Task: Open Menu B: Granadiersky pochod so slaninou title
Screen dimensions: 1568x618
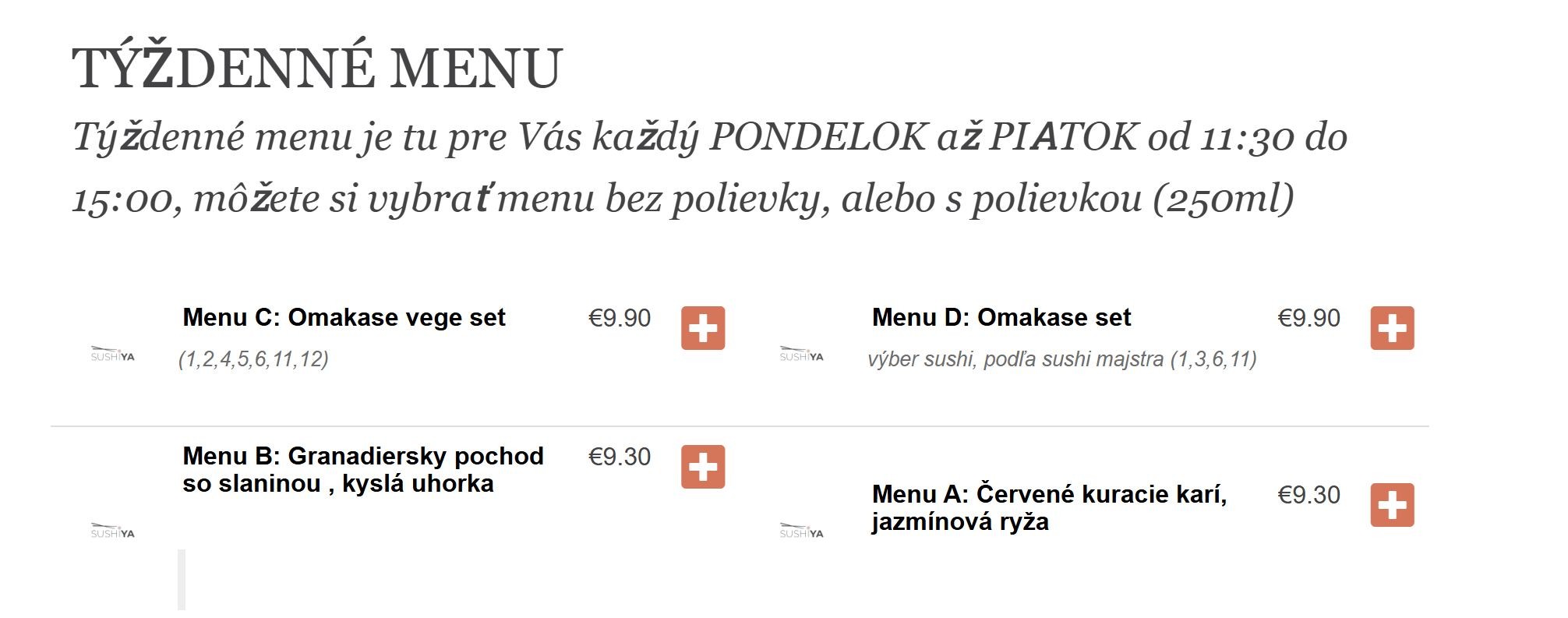Action: (x=363, y=470)
